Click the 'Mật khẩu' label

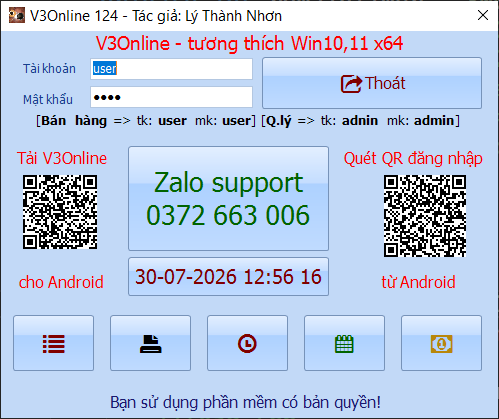pos(48,99)
